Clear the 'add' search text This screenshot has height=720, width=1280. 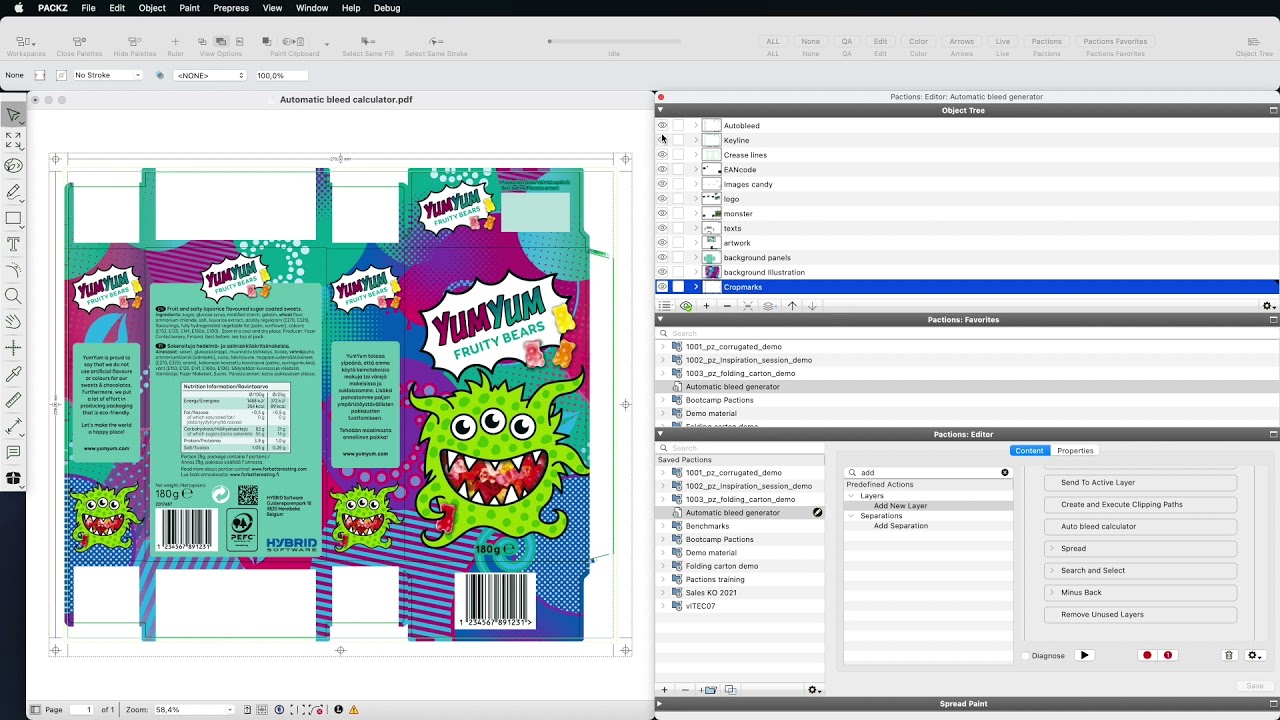(x=1005, y=473)
